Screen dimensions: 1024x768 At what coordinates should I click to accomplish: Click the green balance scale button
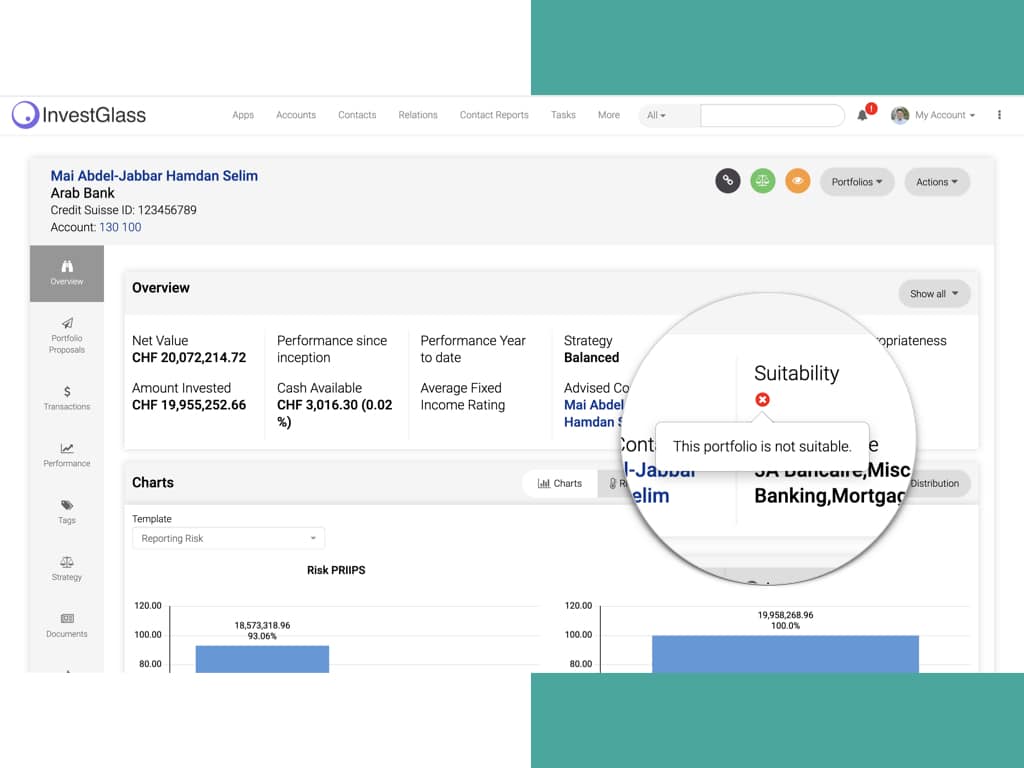pos(763,181)
